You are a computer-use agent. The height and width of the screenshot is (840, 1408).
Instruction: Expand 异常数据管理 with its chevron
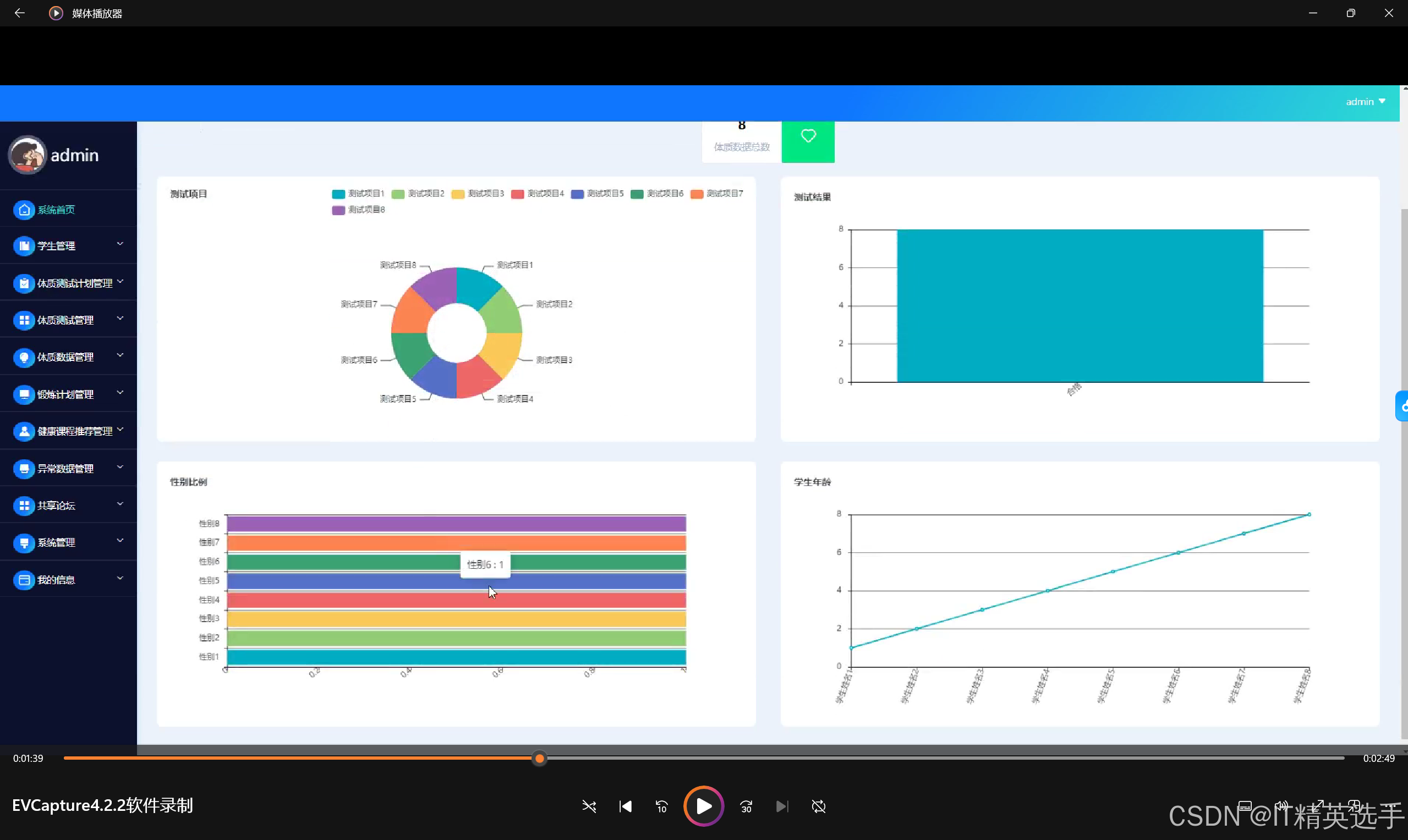(120, 467)
